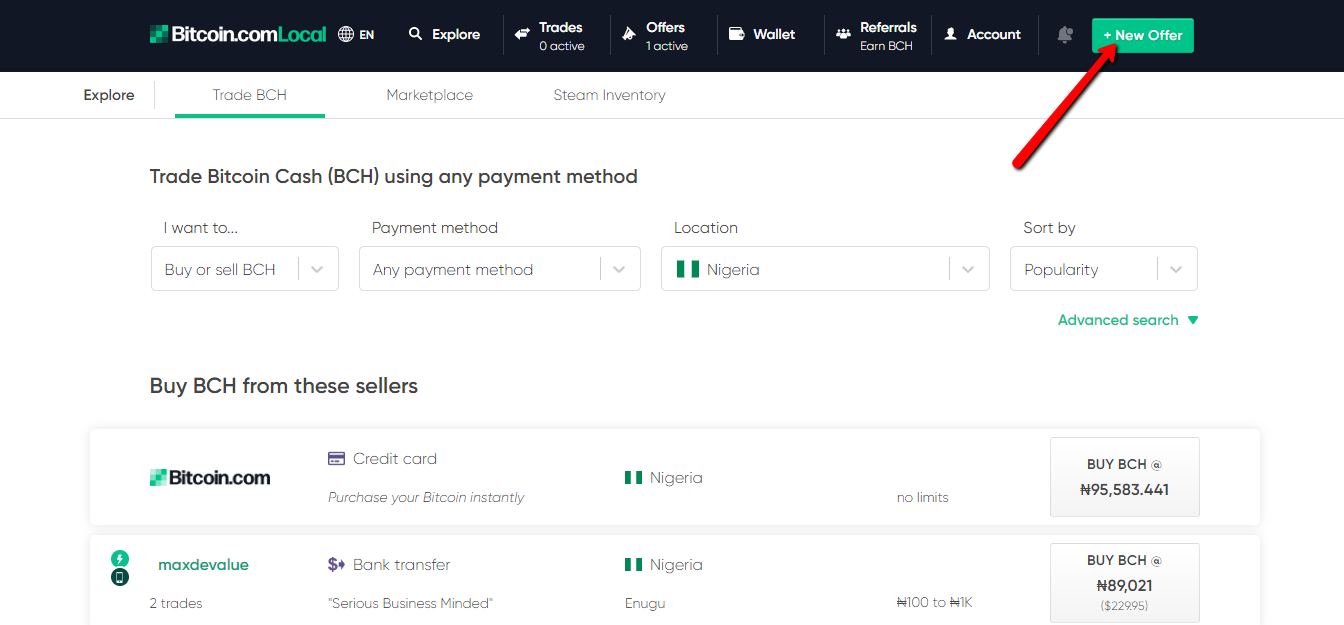1344x625 pixels.
Task: Click the 'Enugu' location text
Action: pyautogui.click(x=645, y=603)
